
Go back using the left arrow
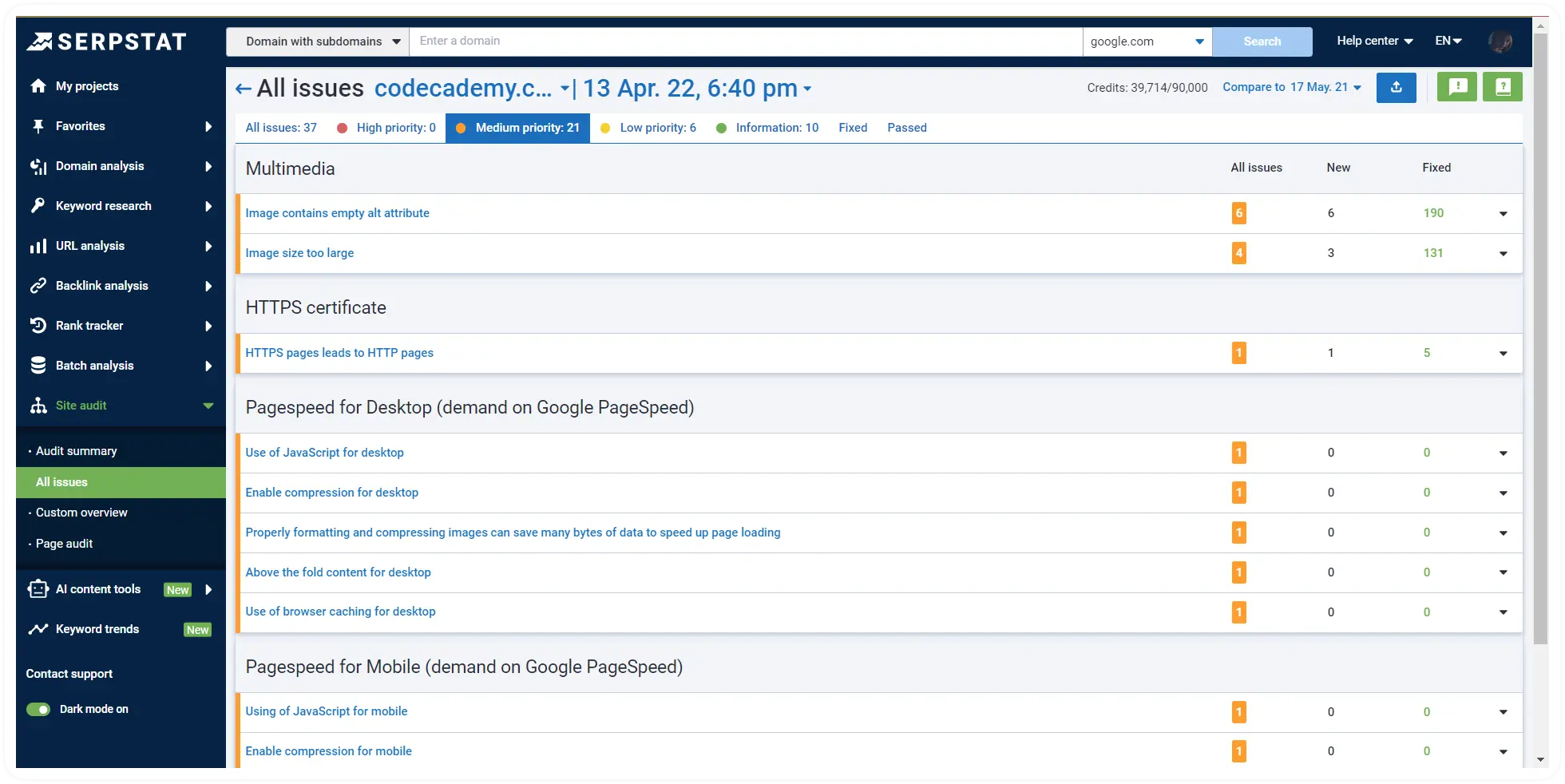pos(244,89)
